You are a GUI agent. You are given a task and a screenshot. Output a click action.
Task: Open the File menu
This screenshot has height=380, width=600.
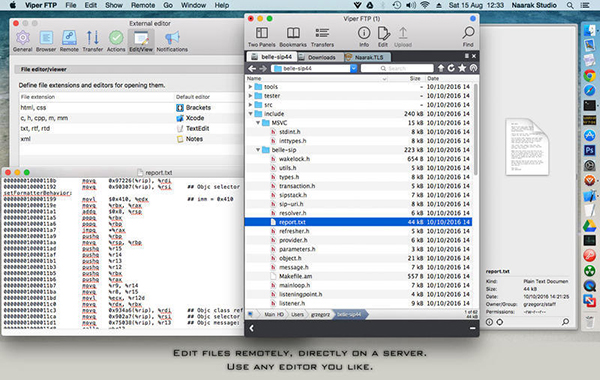pyautogui.click(x=71, y=5)
